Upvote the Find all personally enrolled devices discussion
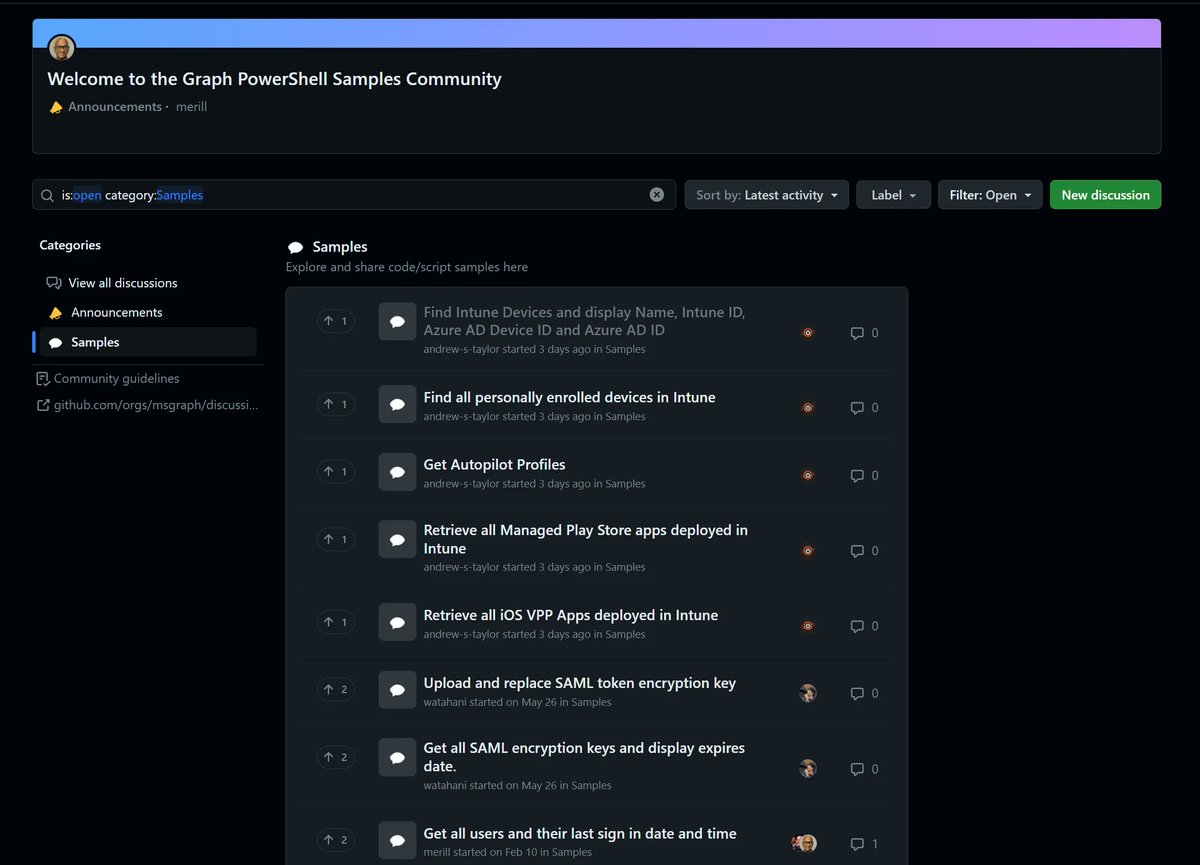Screen dimensions: 1200x865 (x=335, y=404)
